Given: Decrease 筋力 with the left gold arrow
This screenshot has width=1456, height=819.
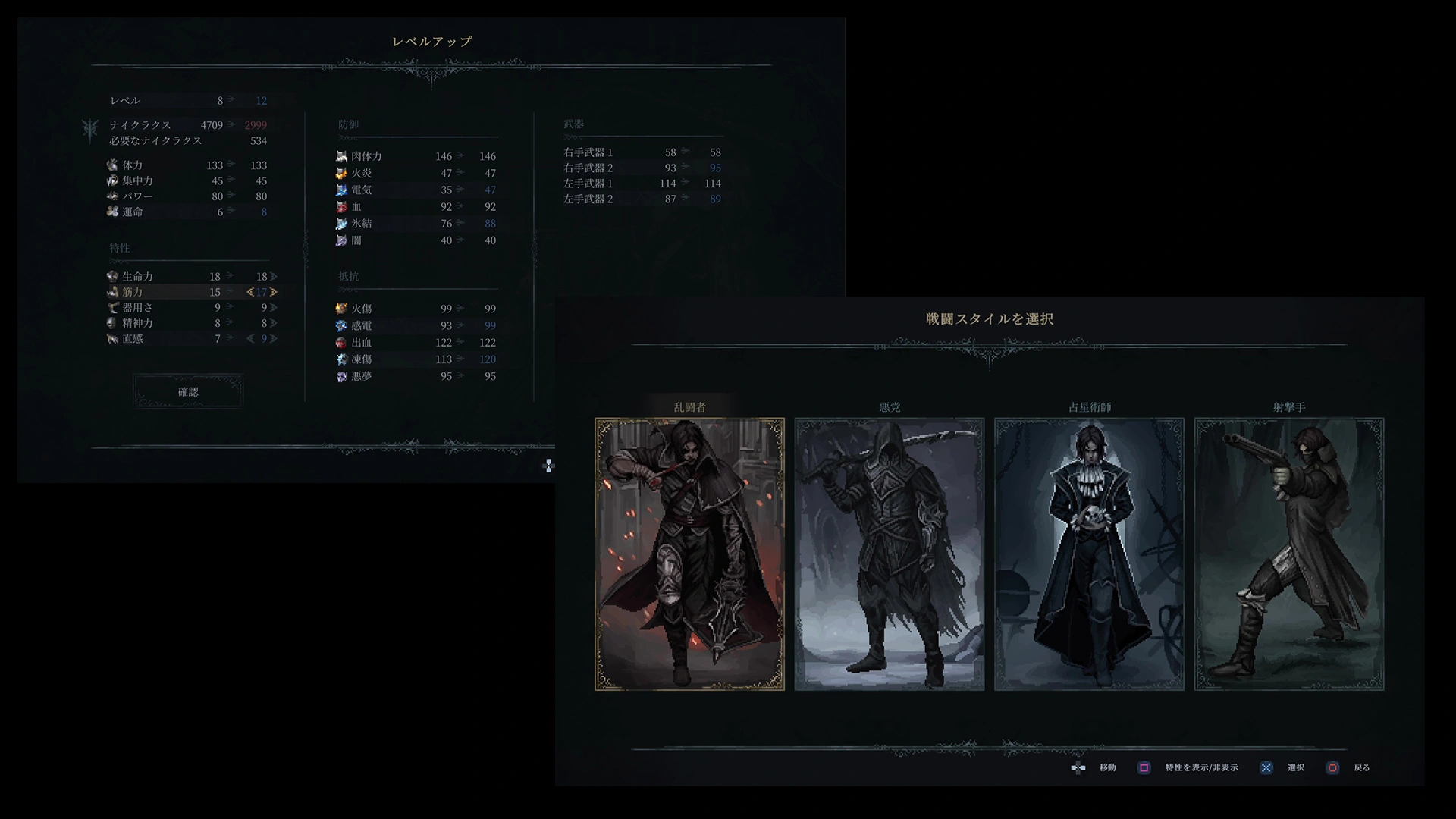Looking at the screenshot, I should coord(249,292).
